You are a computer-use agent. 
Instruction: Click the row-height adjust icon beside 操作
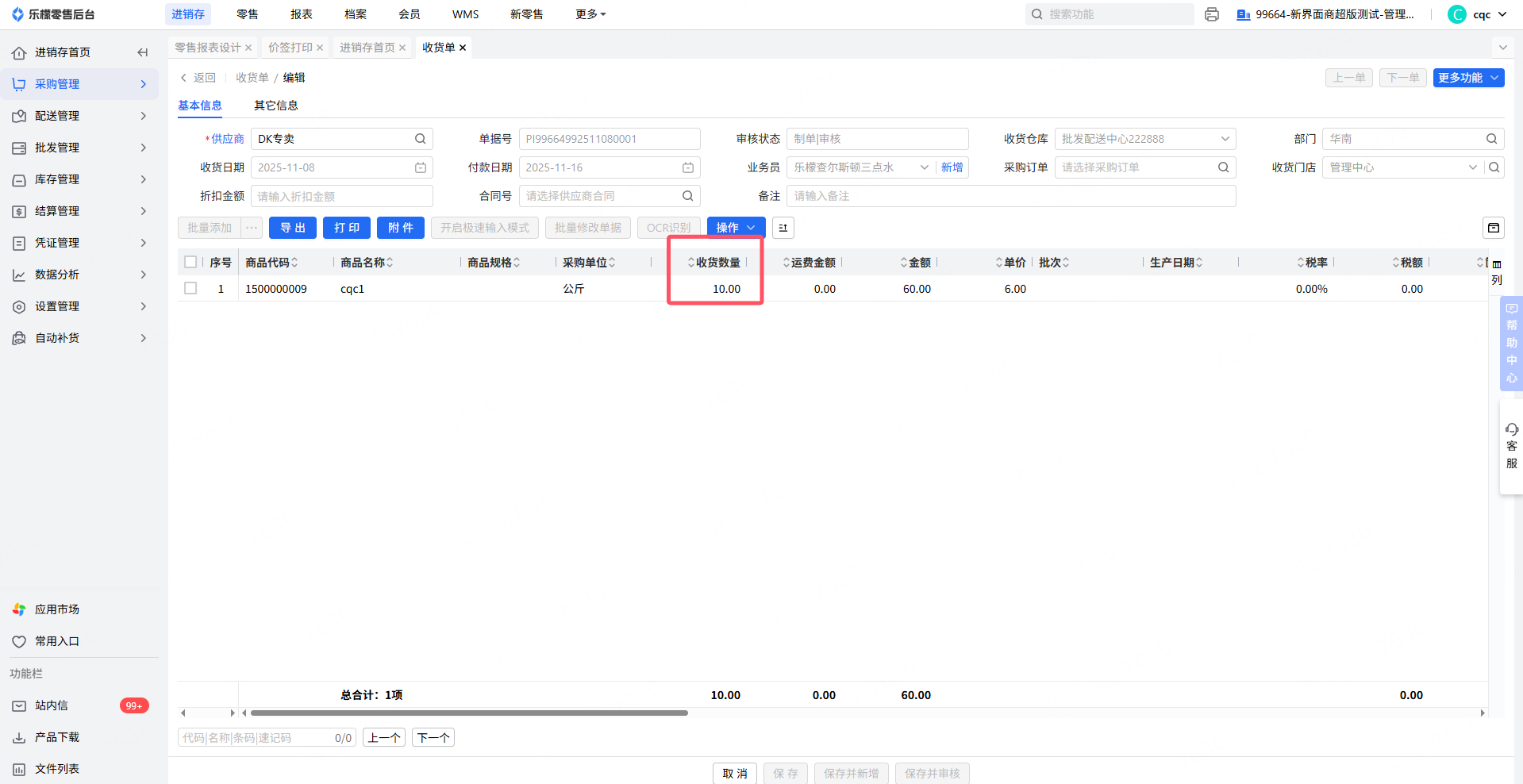[x=783, y=228]
